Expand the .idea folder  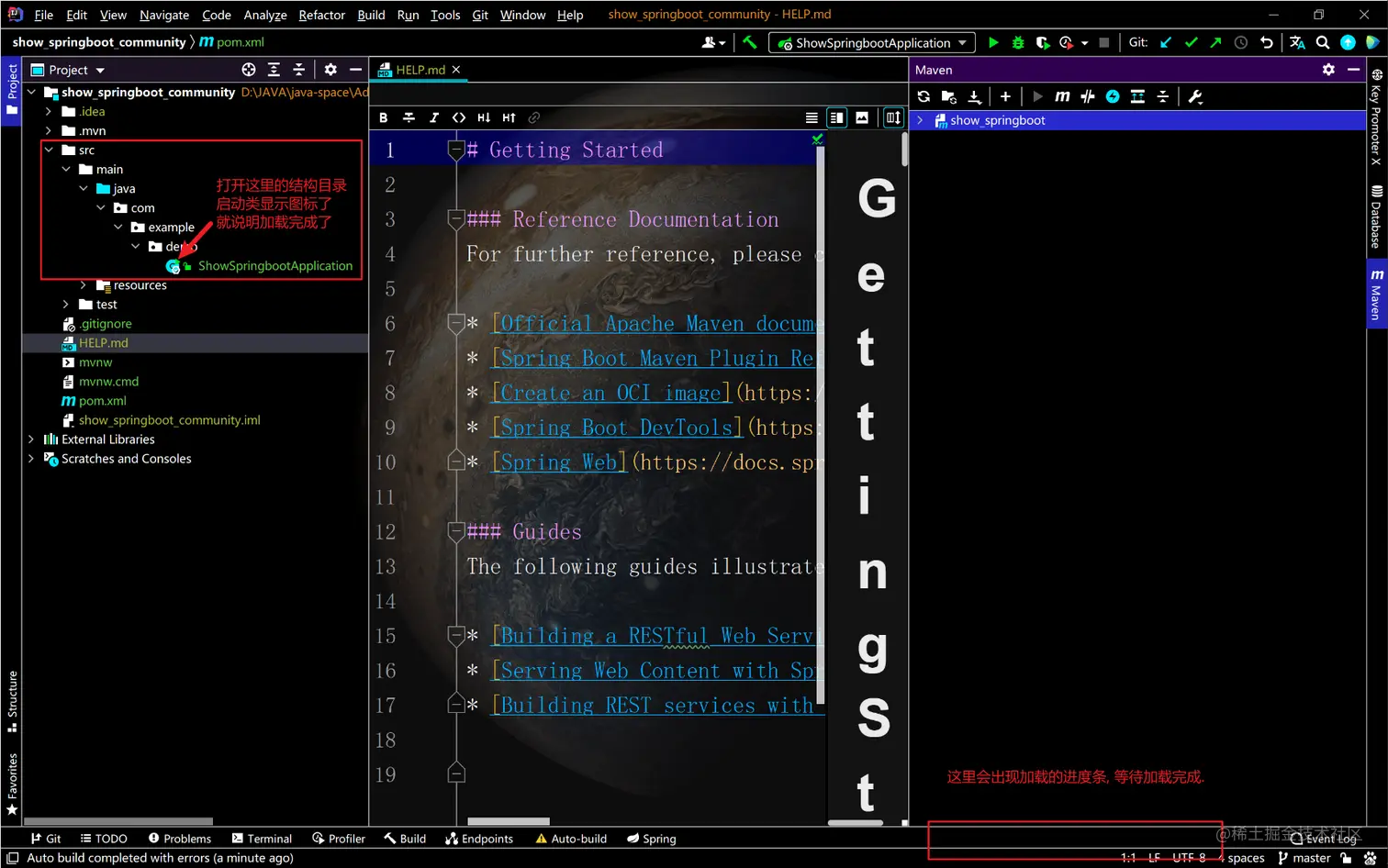click(x=49, y=111)
